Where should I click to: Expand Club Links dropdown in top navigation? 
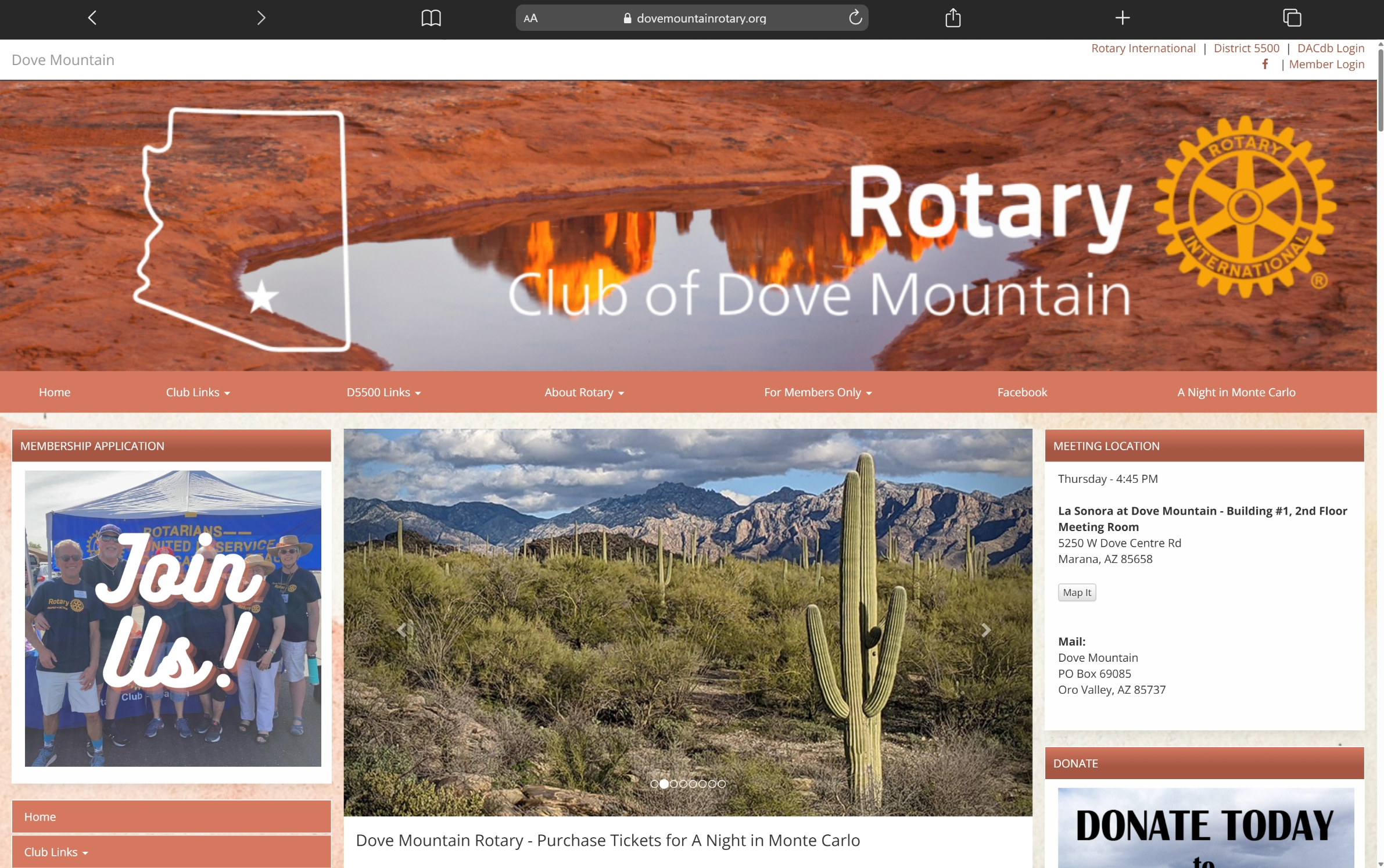198,392
